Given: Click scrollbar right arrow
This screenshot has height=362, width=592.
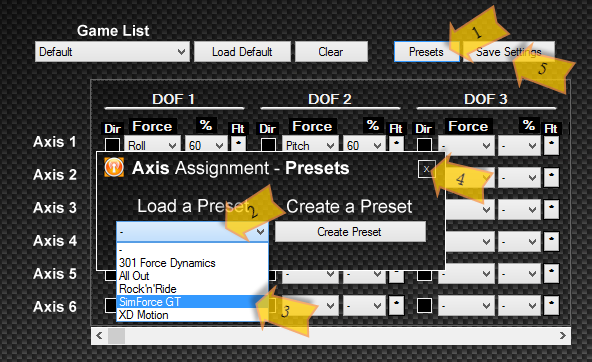Looking at the screenshot, I should (x=563, y=336).
